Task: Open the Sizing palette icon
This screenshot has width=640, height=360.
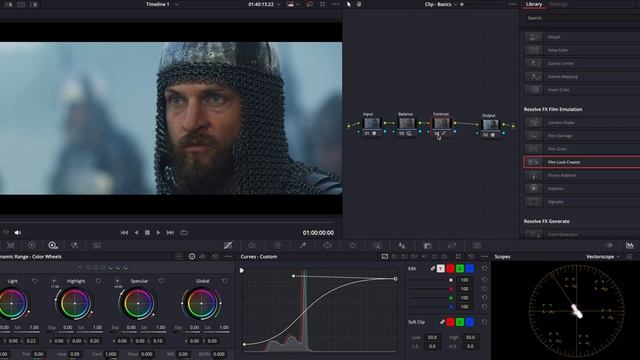Action: click(x=452, y=245)
